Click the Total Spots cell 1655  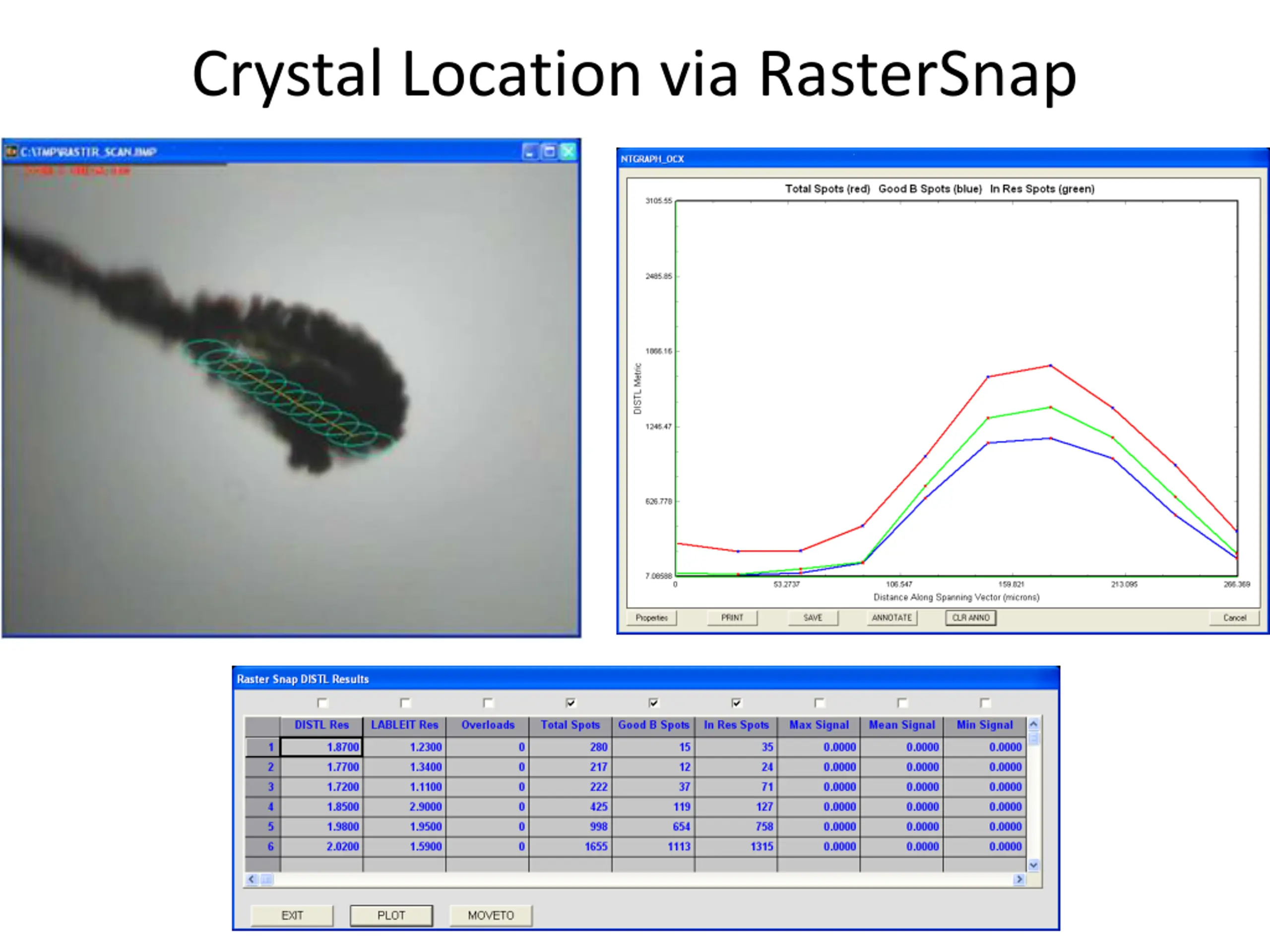tap(570, 847)
